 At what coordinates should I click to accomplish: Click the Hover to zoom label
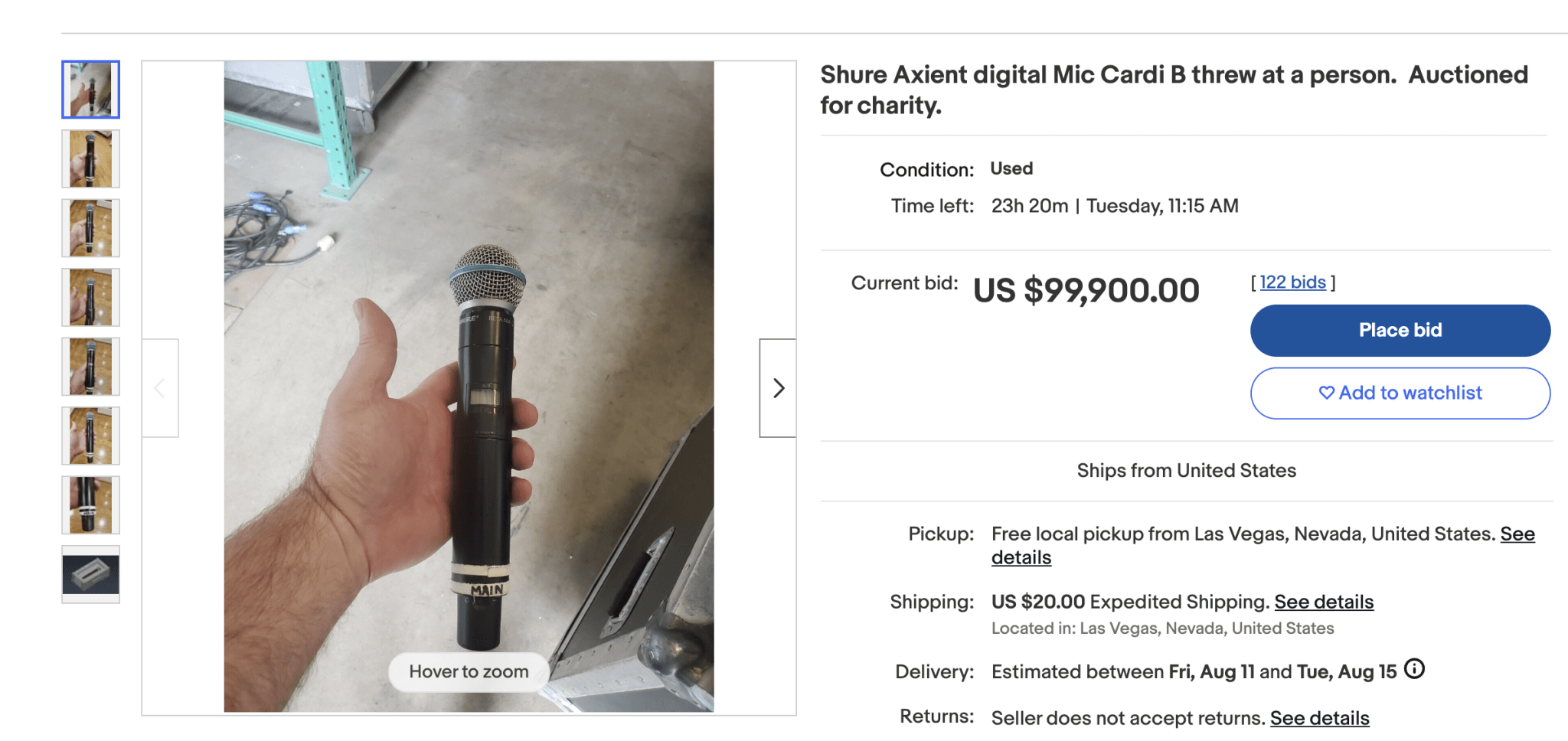tap(469, 671)
